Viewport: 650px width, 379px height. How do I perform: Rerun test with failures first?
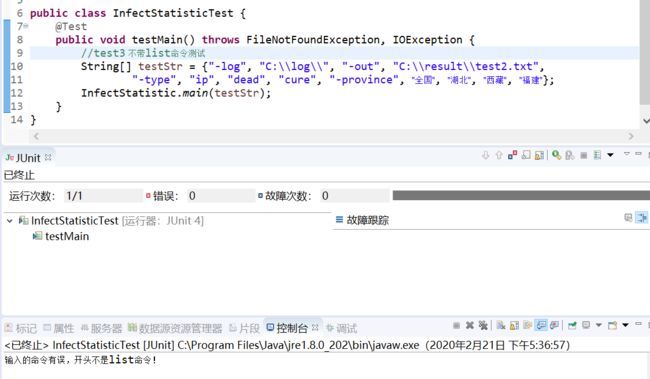click(570, 155)
